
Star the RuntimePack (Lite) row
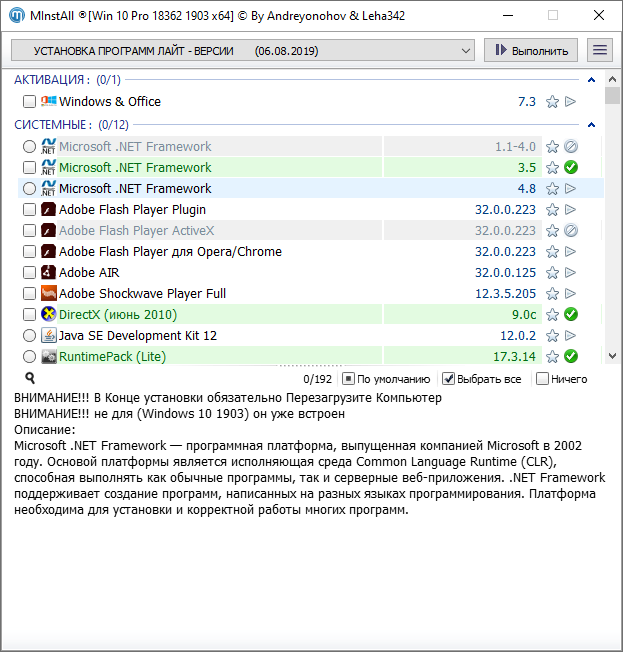coord(552,356)
